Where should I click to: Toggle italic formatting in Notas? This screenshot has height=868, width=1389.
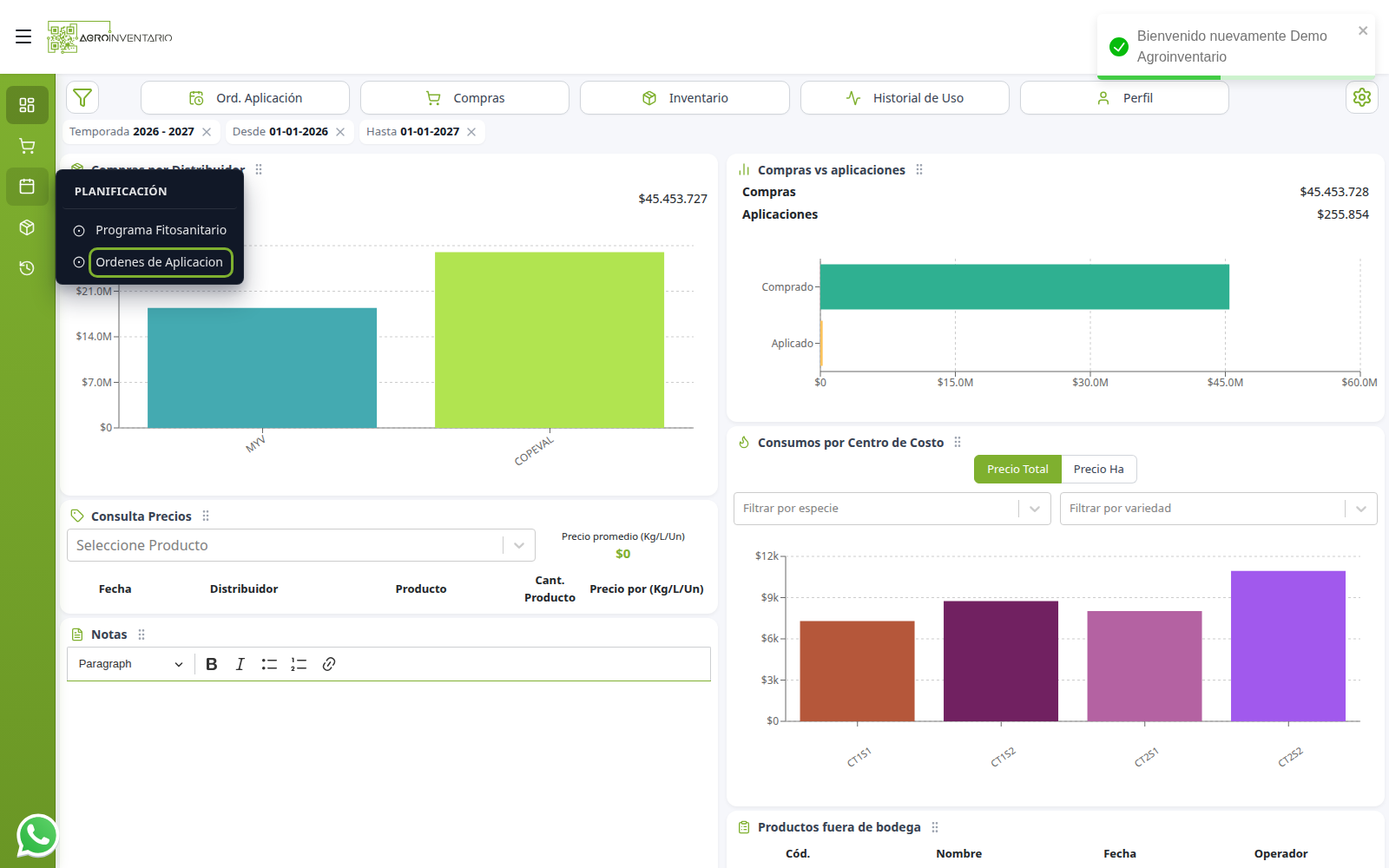click(x=240, y=664)
